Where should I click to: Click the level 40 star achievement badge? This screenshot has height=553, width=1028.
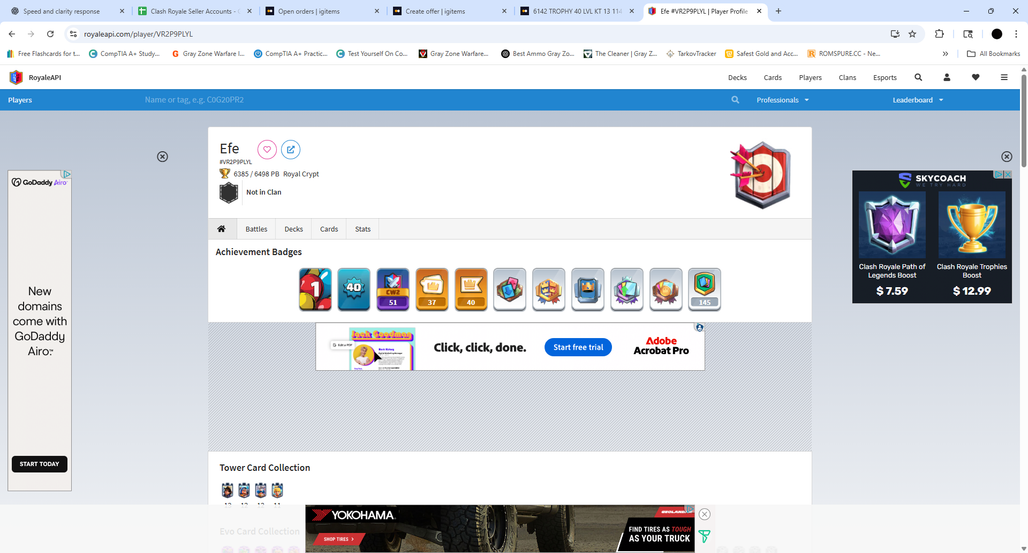[x=354, y=289]
